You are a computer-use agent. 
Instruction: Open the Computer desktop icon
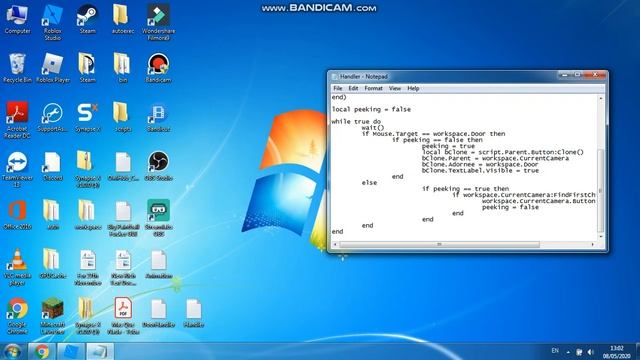(x=17, y=20)
